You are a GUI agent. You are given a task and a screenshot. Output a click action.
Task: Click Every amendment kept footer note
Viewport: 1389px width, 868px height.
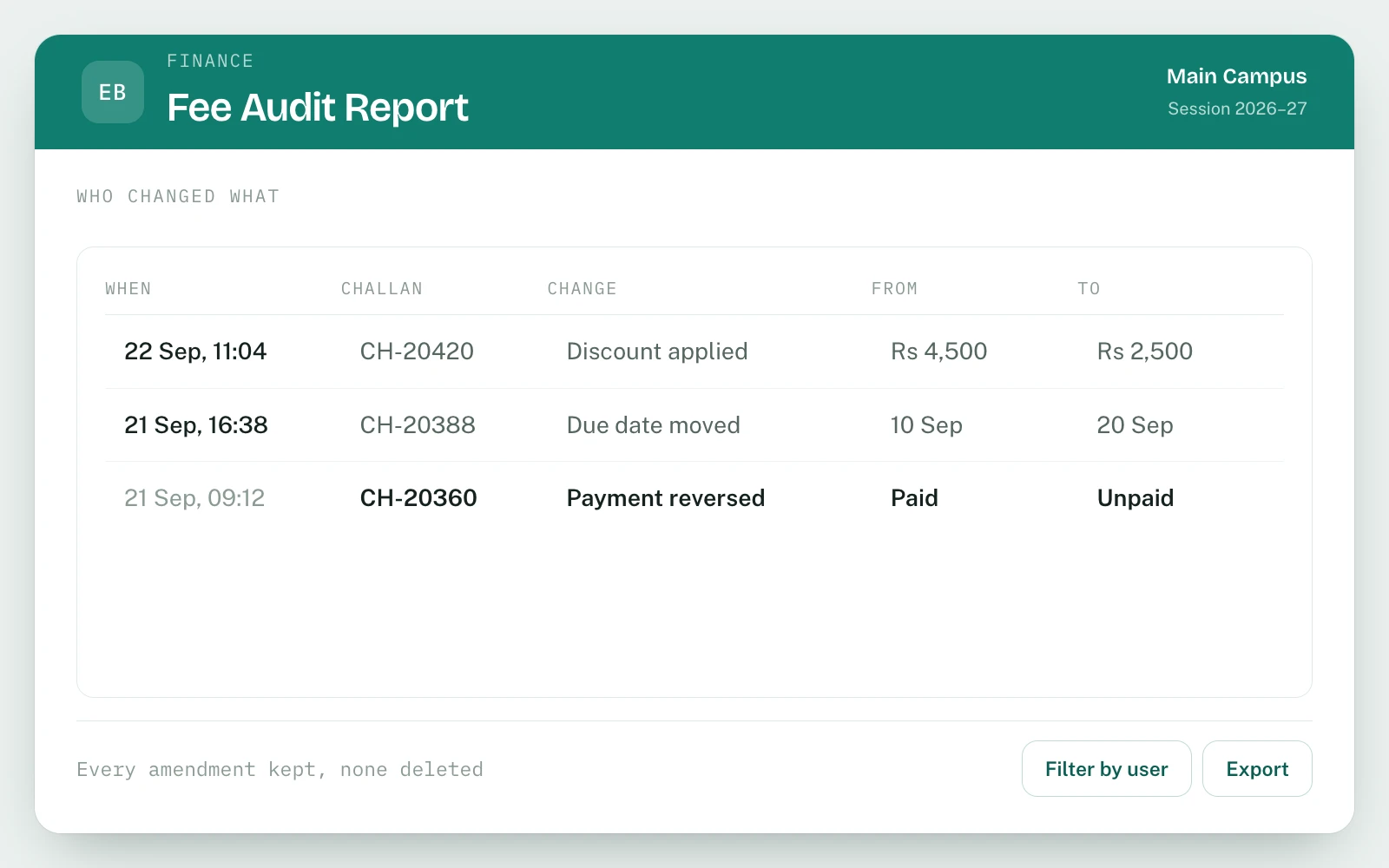pyautogui.click(x=280, y=769)
